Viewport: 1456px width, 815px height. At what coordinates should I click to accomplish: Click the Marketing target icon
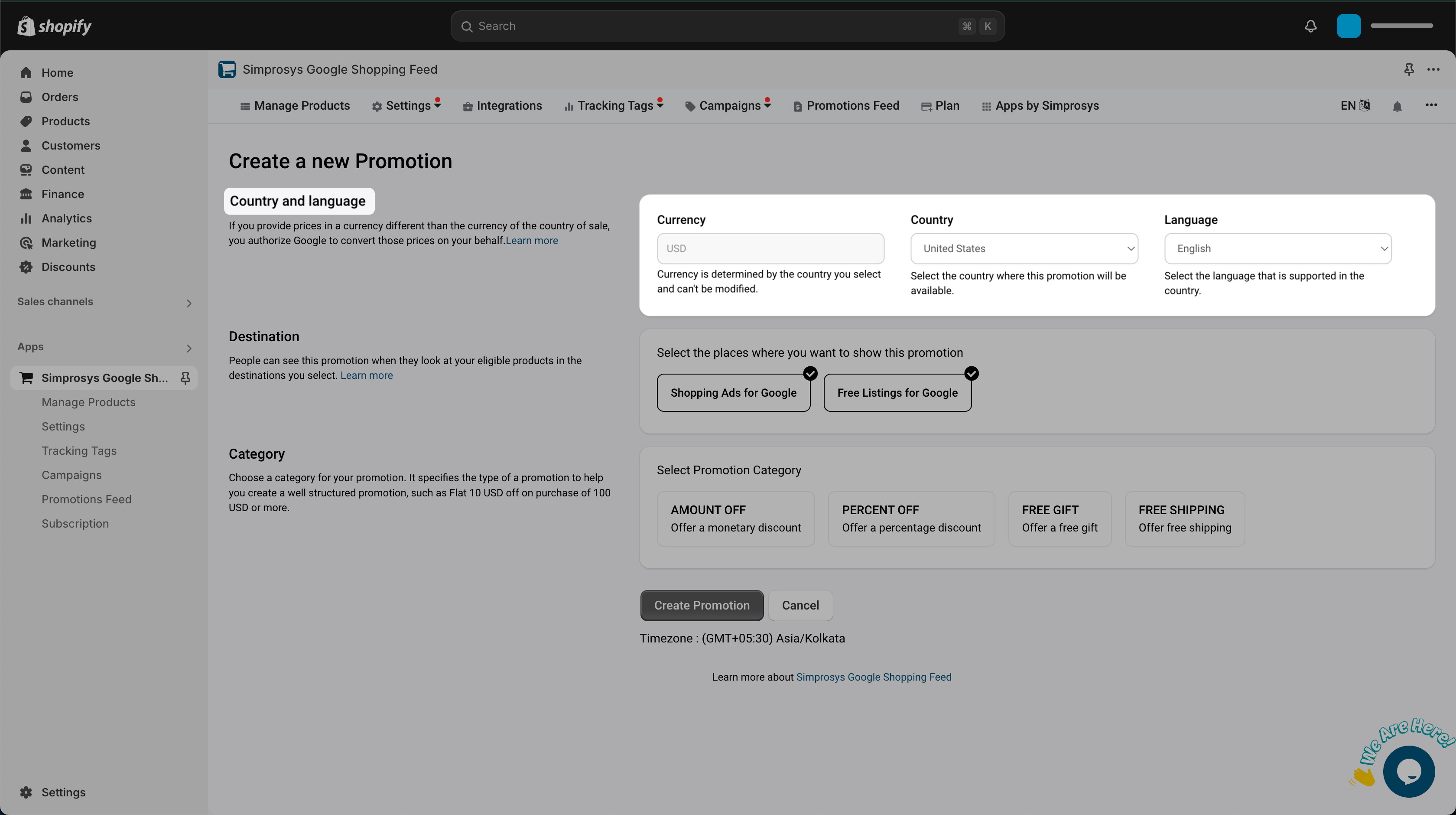tap(26, 243)
